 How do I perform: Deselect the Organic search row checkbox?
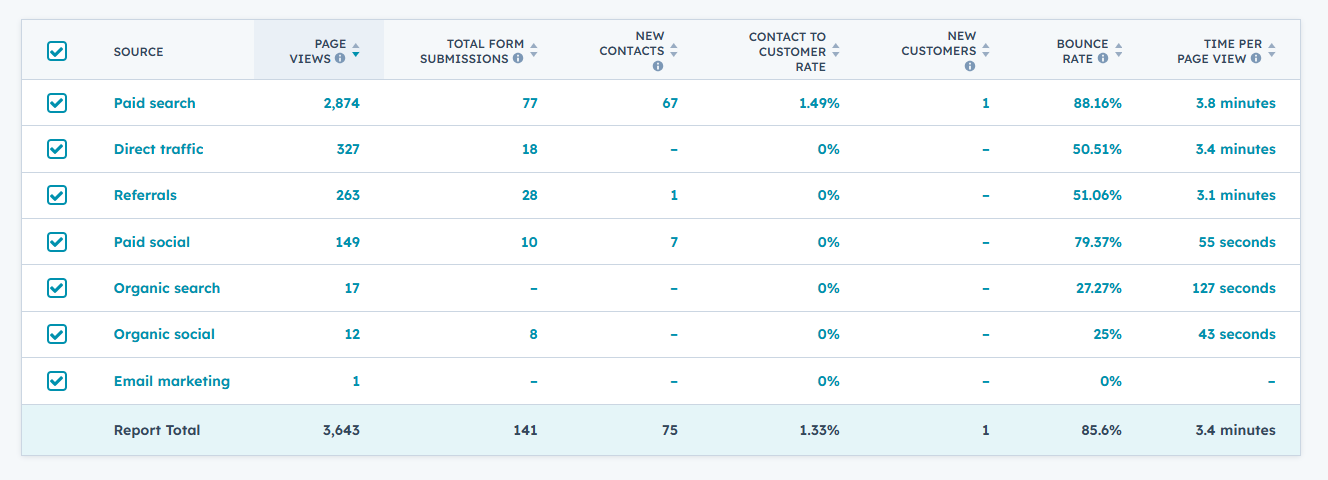(x=57, y=288)
